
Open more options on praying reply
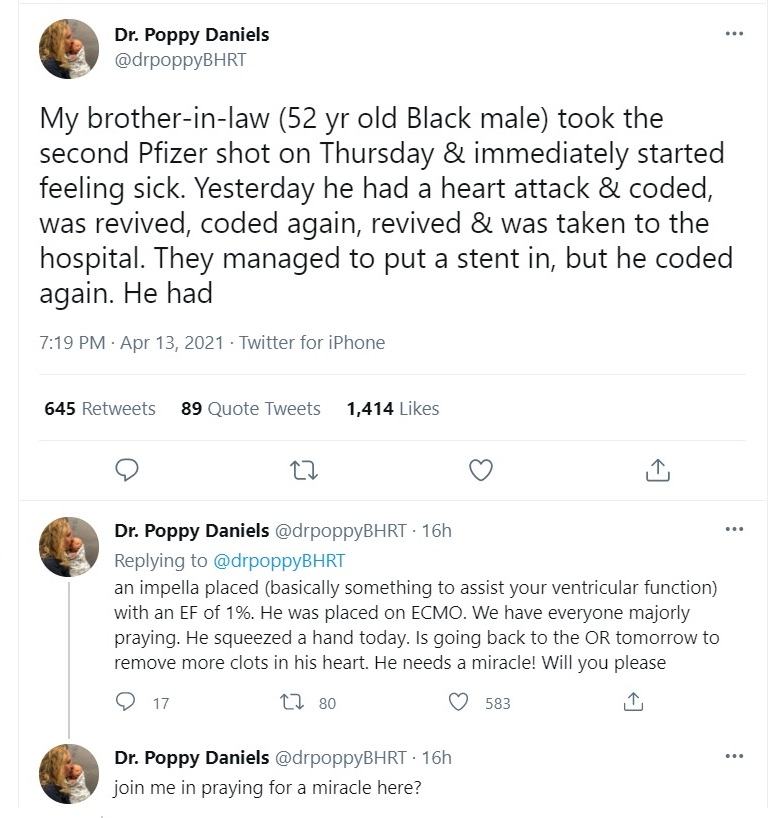tap(734, 756)
